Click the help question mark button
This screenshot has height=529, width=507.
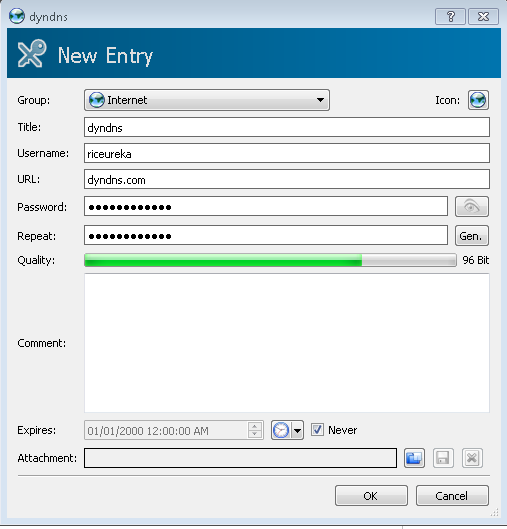point(450,16)
